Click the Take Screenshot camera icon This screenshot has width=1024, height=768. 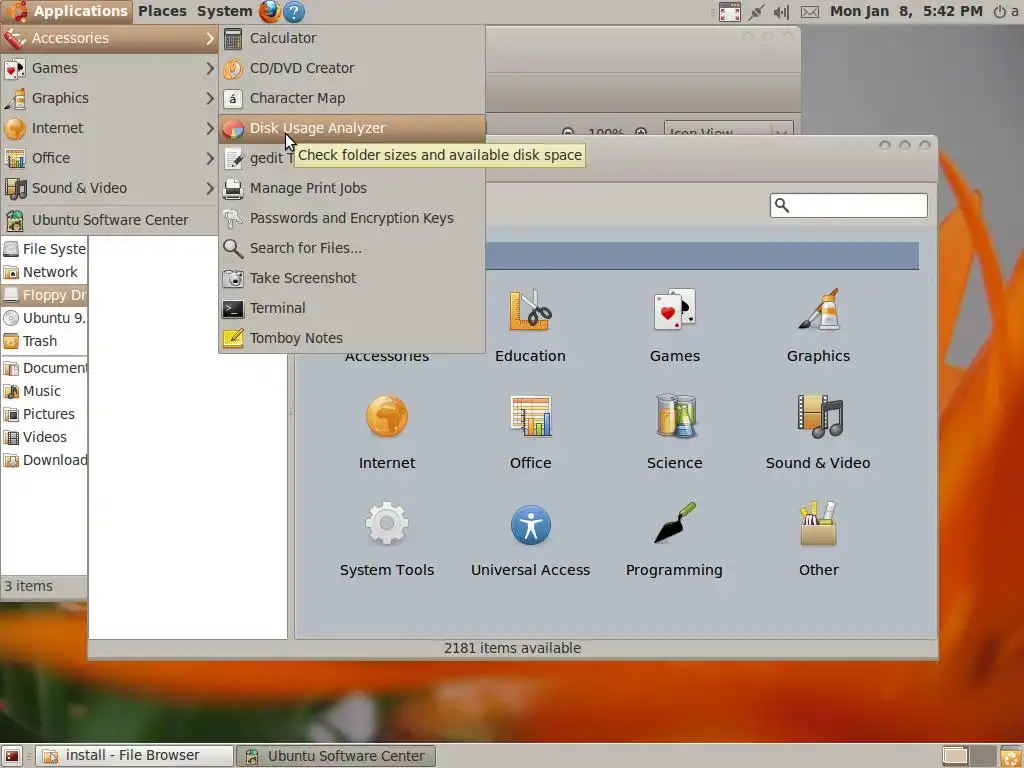pyautogui.click(x=232, y=279)
